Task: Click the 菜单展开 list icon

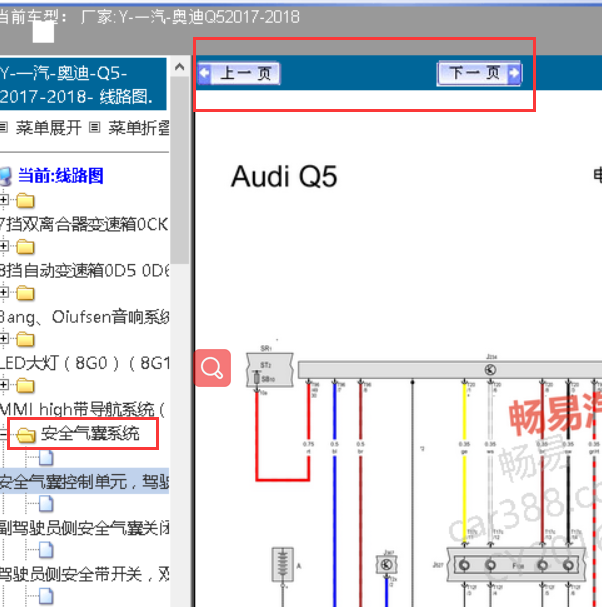Action: coord(4,127)
